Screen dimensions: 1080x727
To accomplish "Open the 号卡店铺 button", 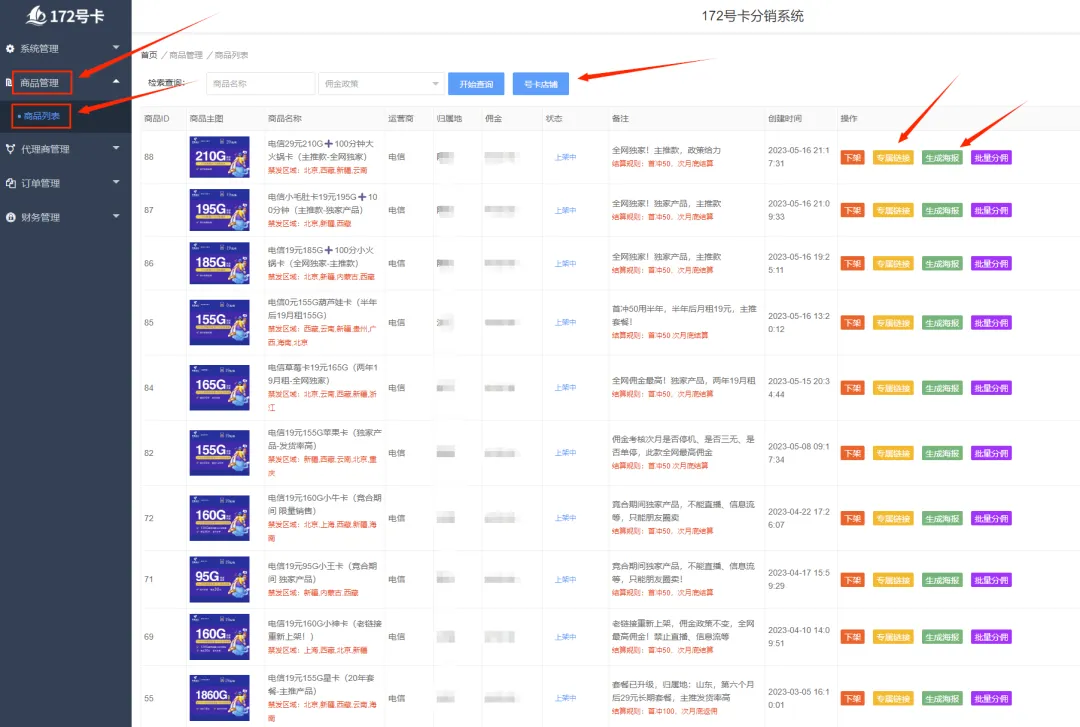I will click(x=541, y=85).
